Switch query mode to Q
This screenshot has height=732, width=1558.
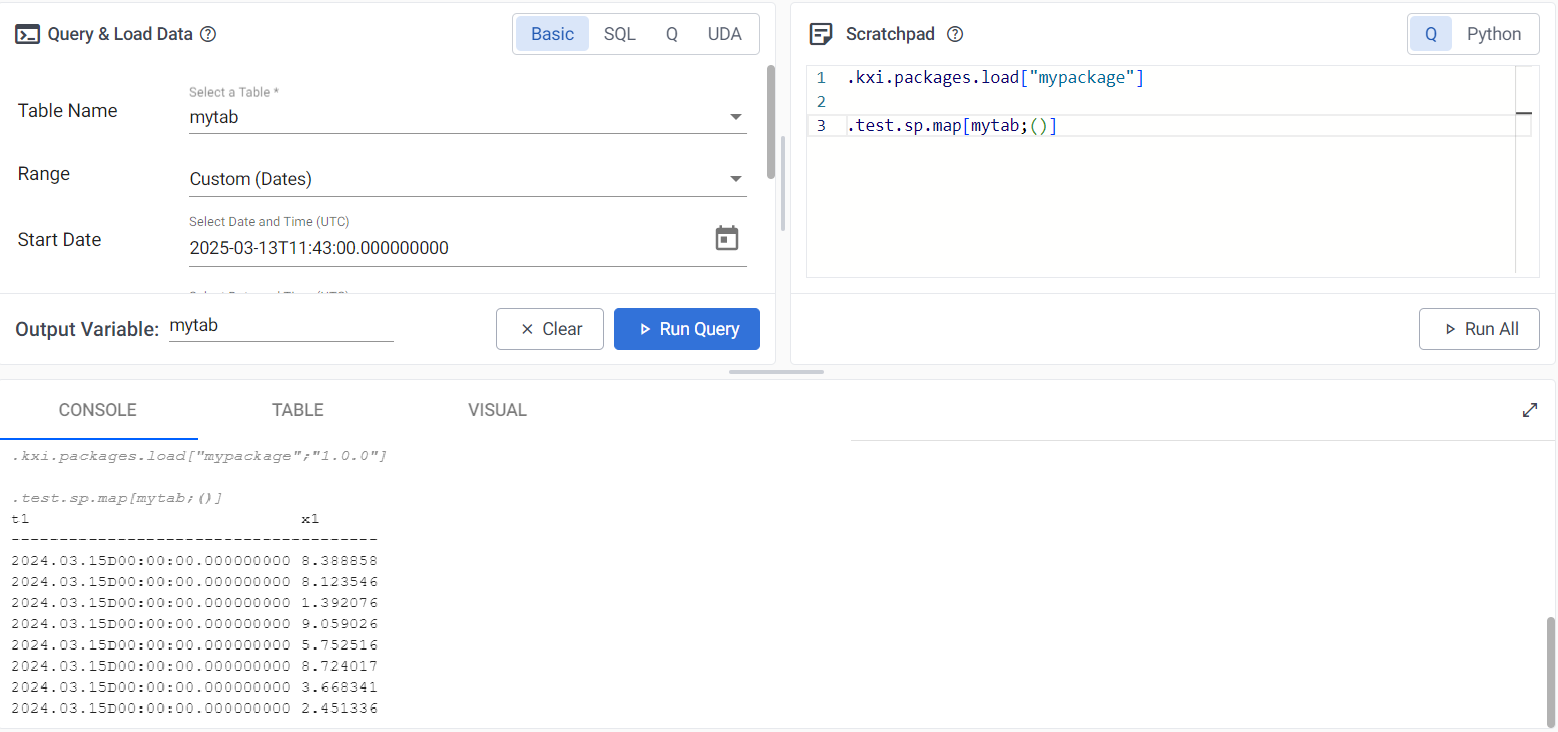(671, 34)
